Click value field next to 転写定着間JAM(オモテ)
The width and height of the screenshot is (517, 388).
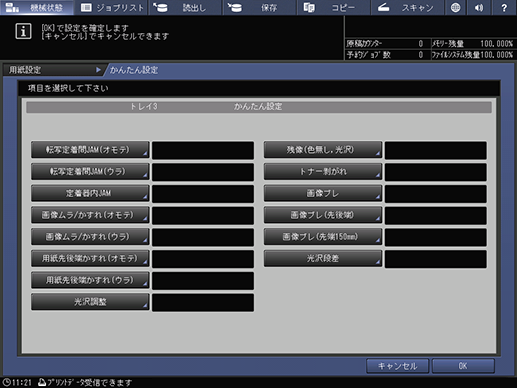(203, 150)
